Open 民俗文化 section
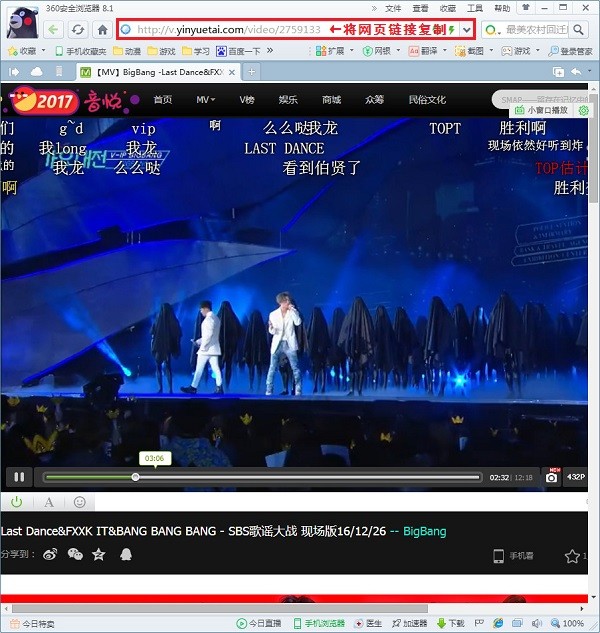The image size is (600, 633). [x=427, y=100]
